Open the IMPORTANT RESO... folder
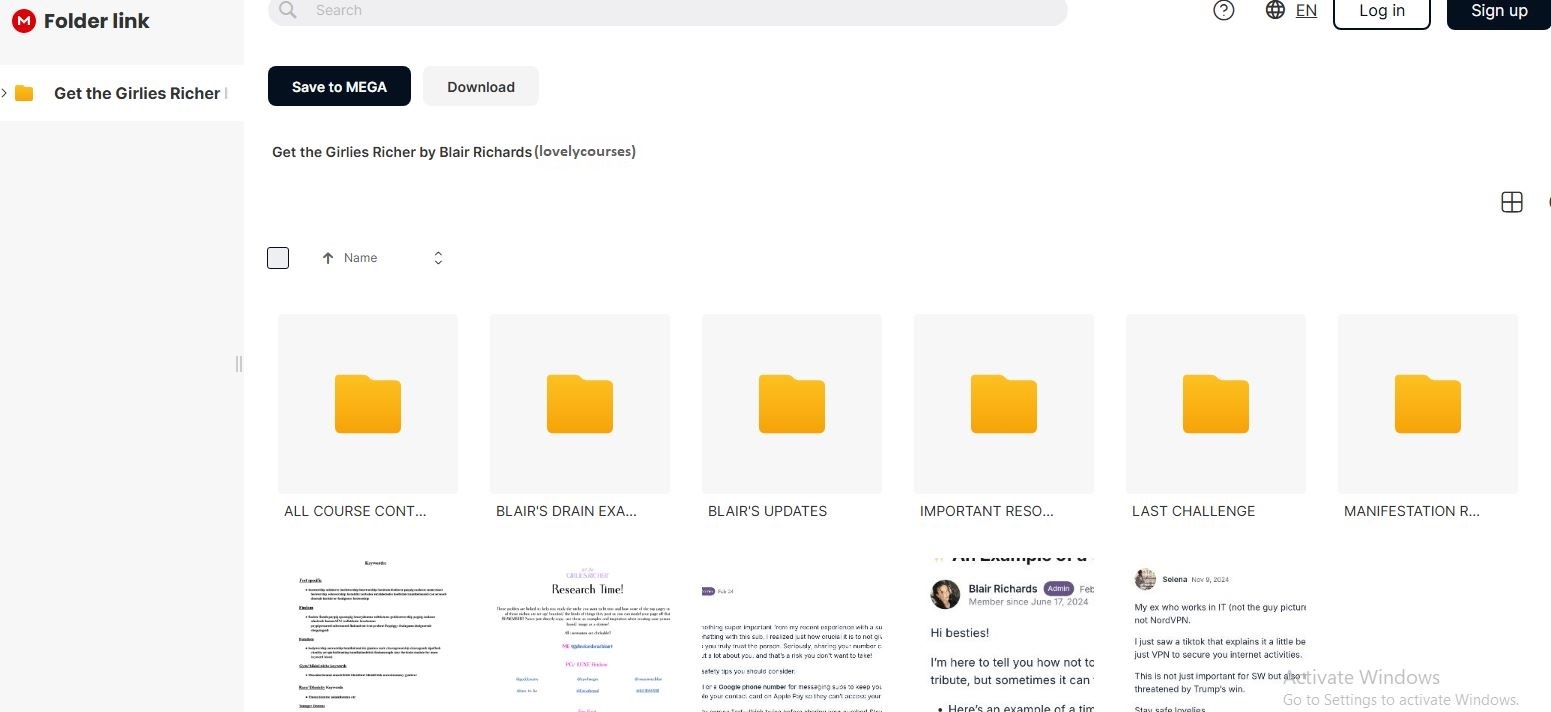The width and height of the screenshot is (1551, 712). (1003, 404)
